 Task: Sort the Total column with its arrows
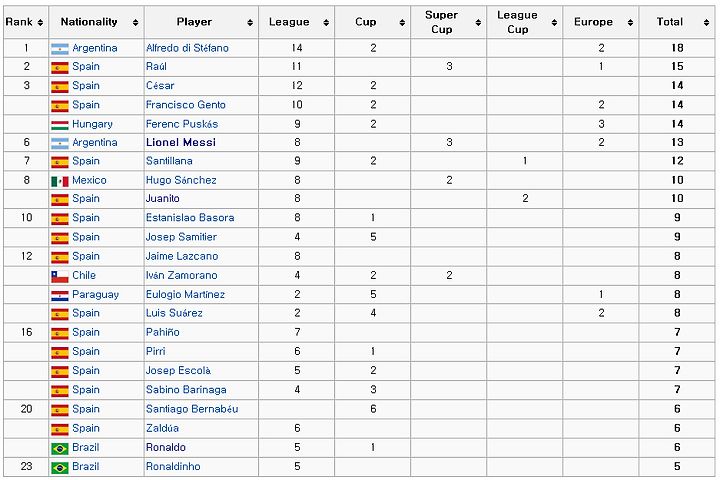706,23
